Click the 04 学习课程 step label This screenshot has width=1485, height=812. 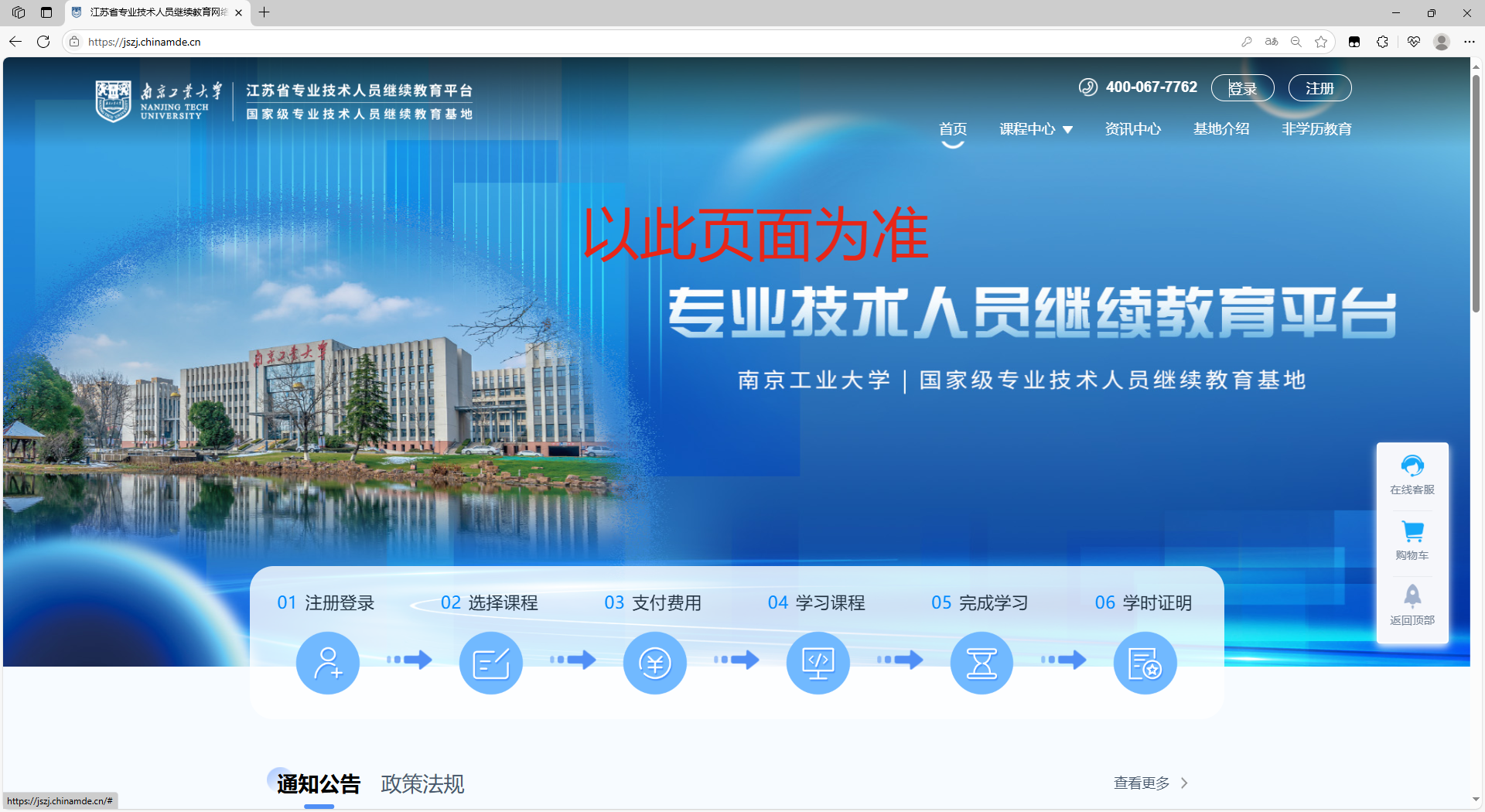[817, 603]
